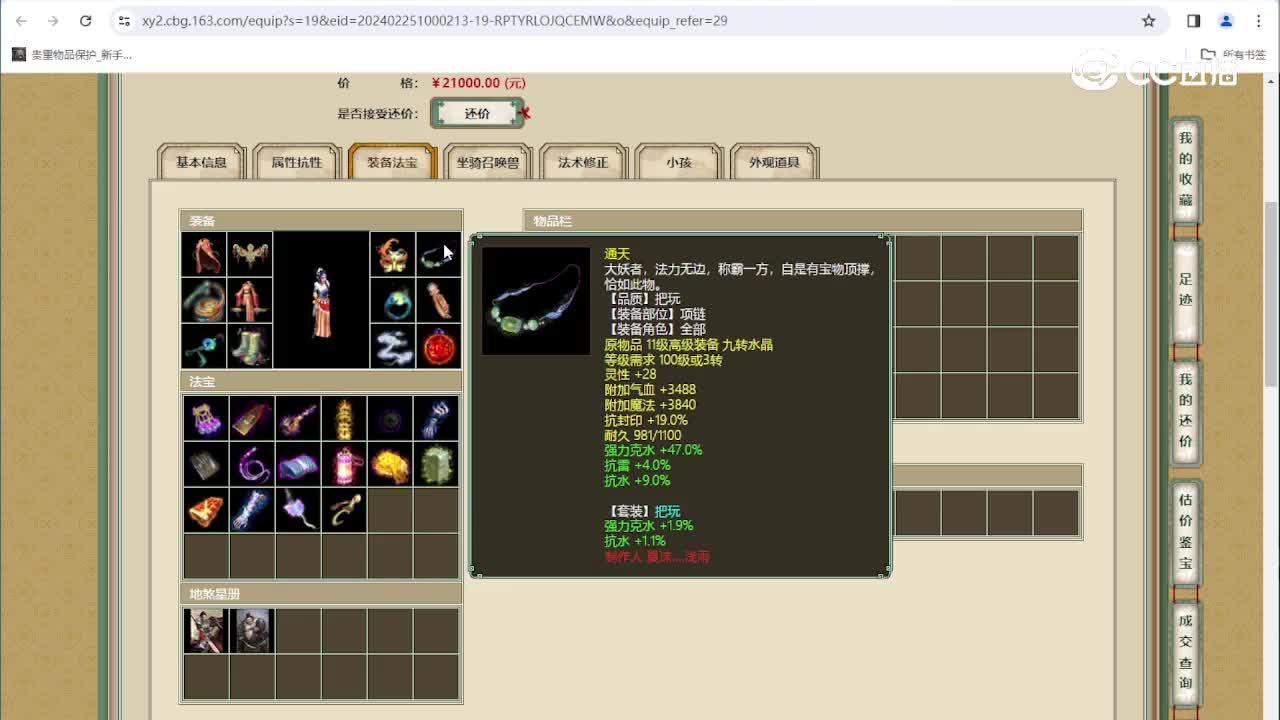The width and height of the screenshot is (1280, 720).
Task: Switch to the 外观道具 tab
Action: coord(775,162)
